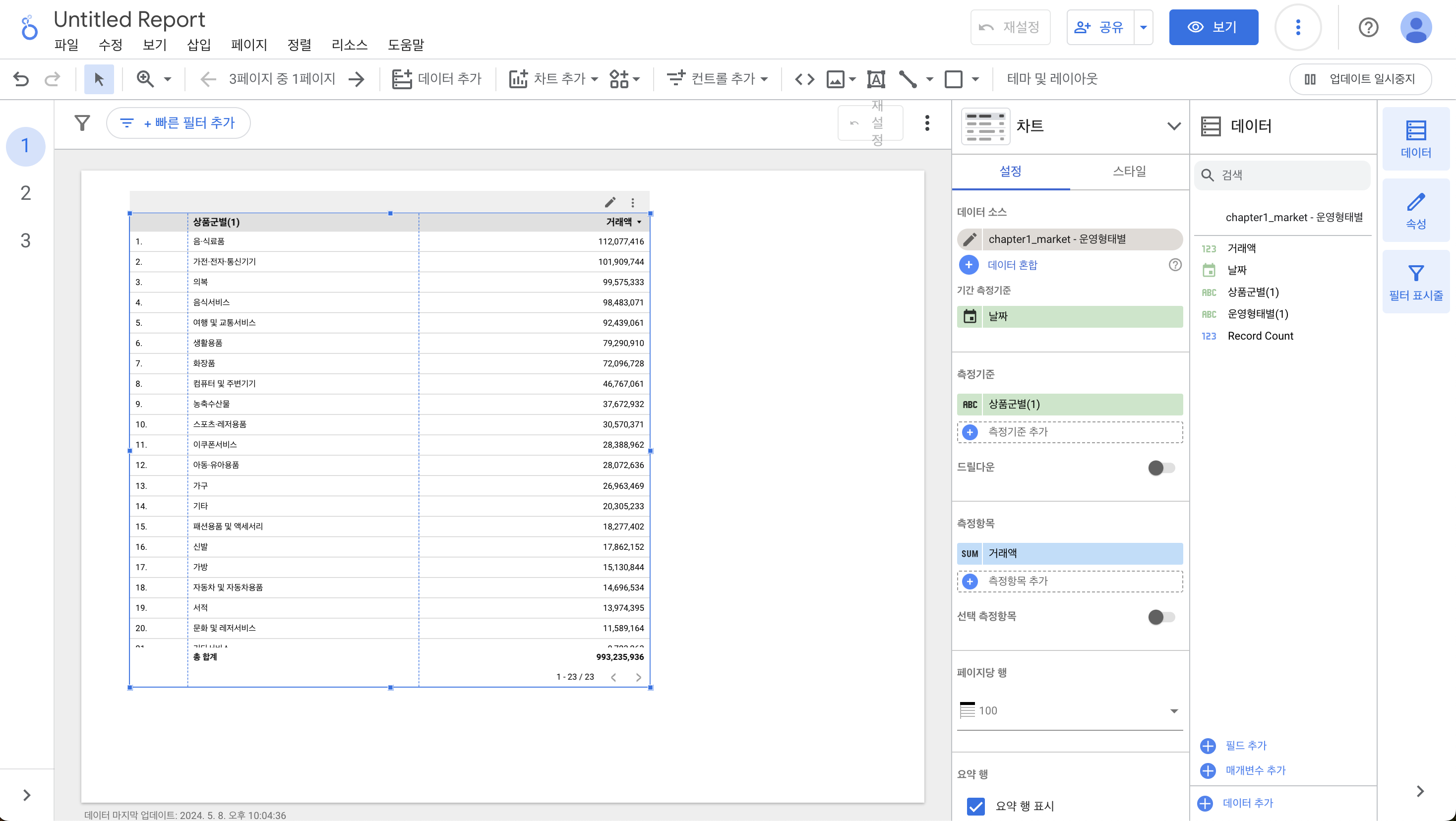Click the 빠른 필터 추가 button
The height and width of the screenshot is (821, 1456).
(179, 122)
